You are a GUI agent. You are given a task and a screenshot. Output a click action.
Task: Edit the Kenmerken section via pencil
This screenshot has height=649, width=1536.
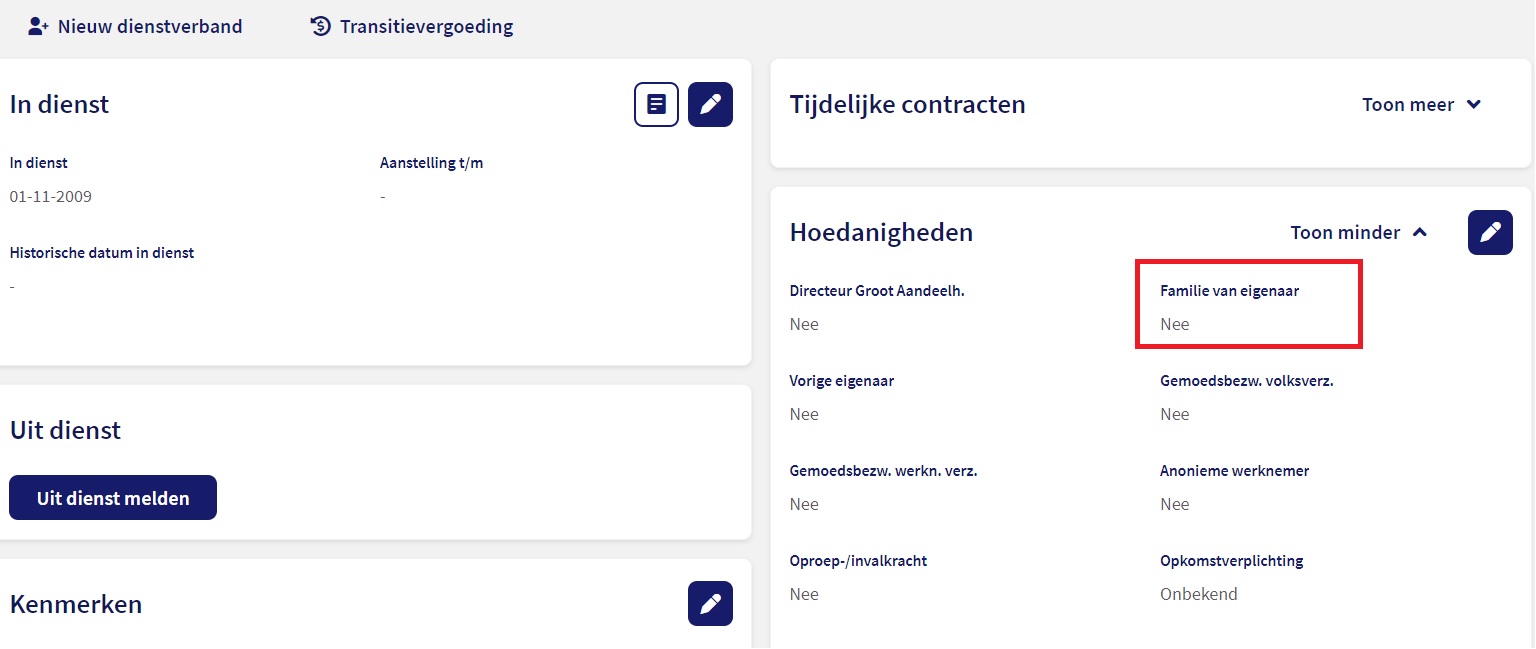pos(710,603)
